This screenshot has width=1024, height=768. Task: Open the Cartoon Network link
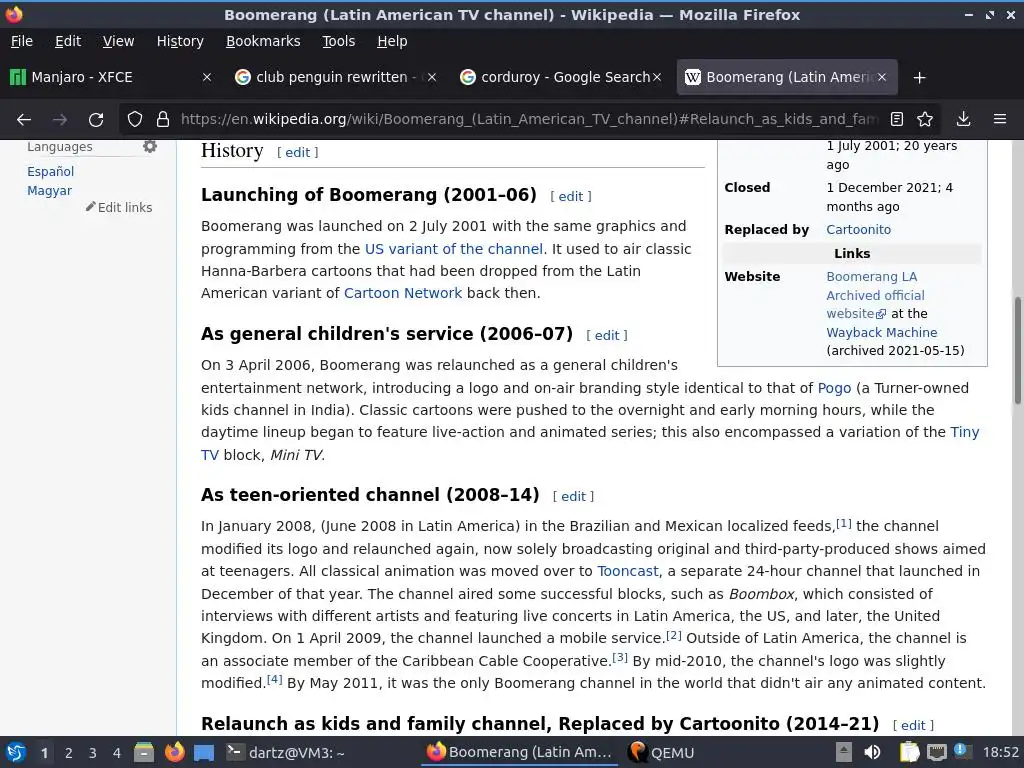(x=403, y=293)
